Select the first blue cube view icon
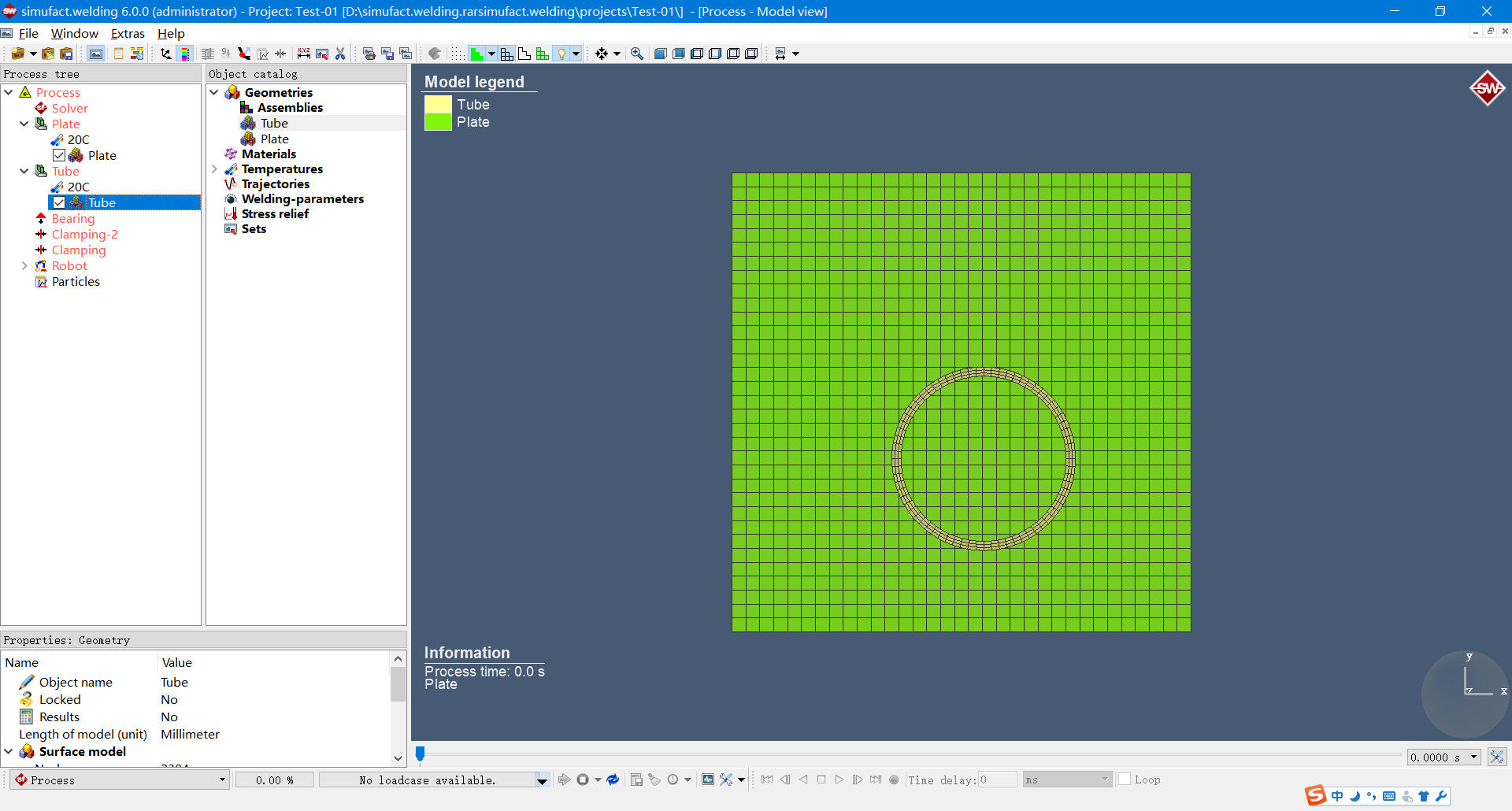Image resolution: width=1512 pixels, height=811 pixels. click(661, 54)
